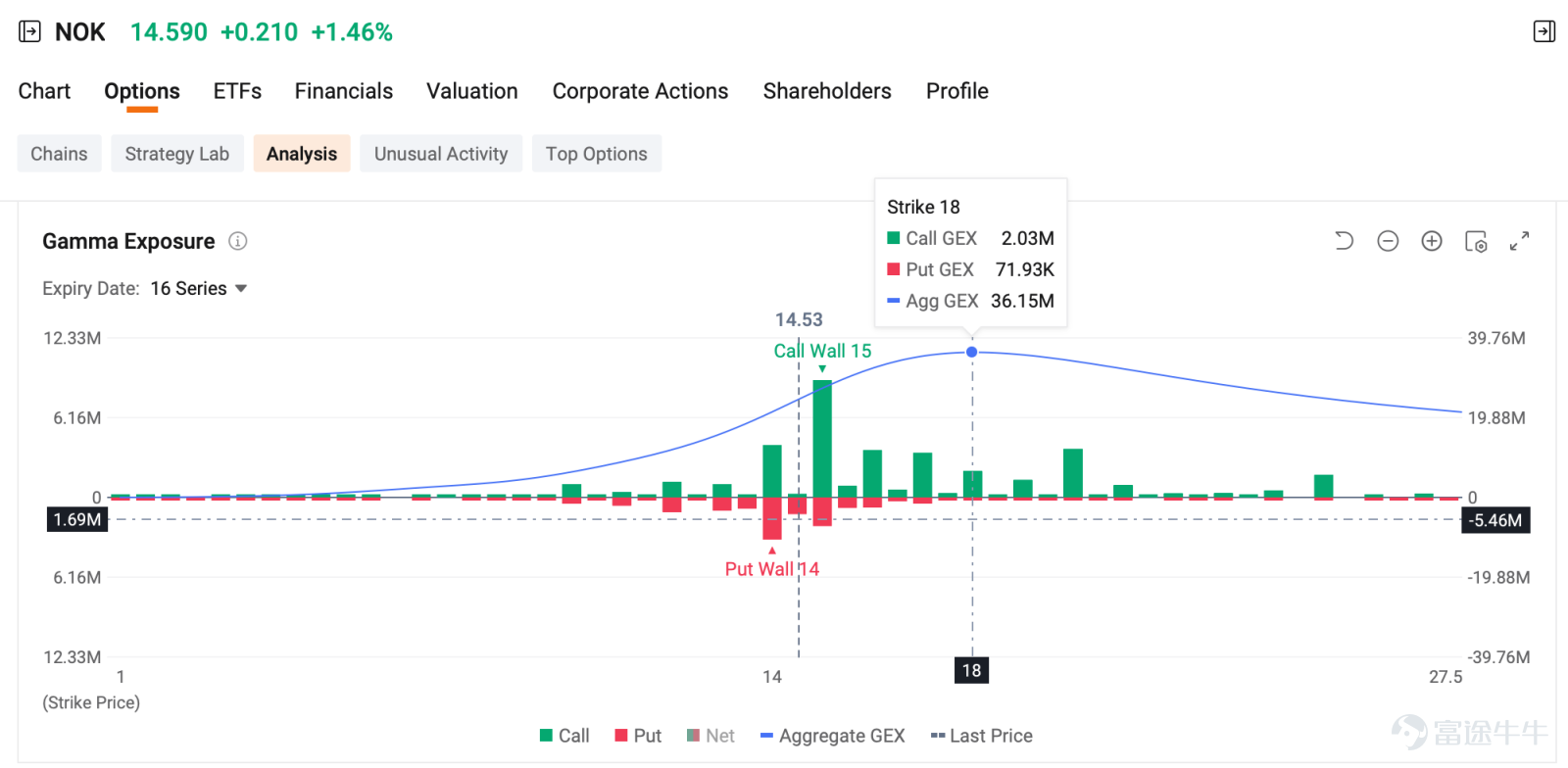Screen dimensions: 1568x768
Task: Open Top Options sub-tab
Action: coord(597,154)
